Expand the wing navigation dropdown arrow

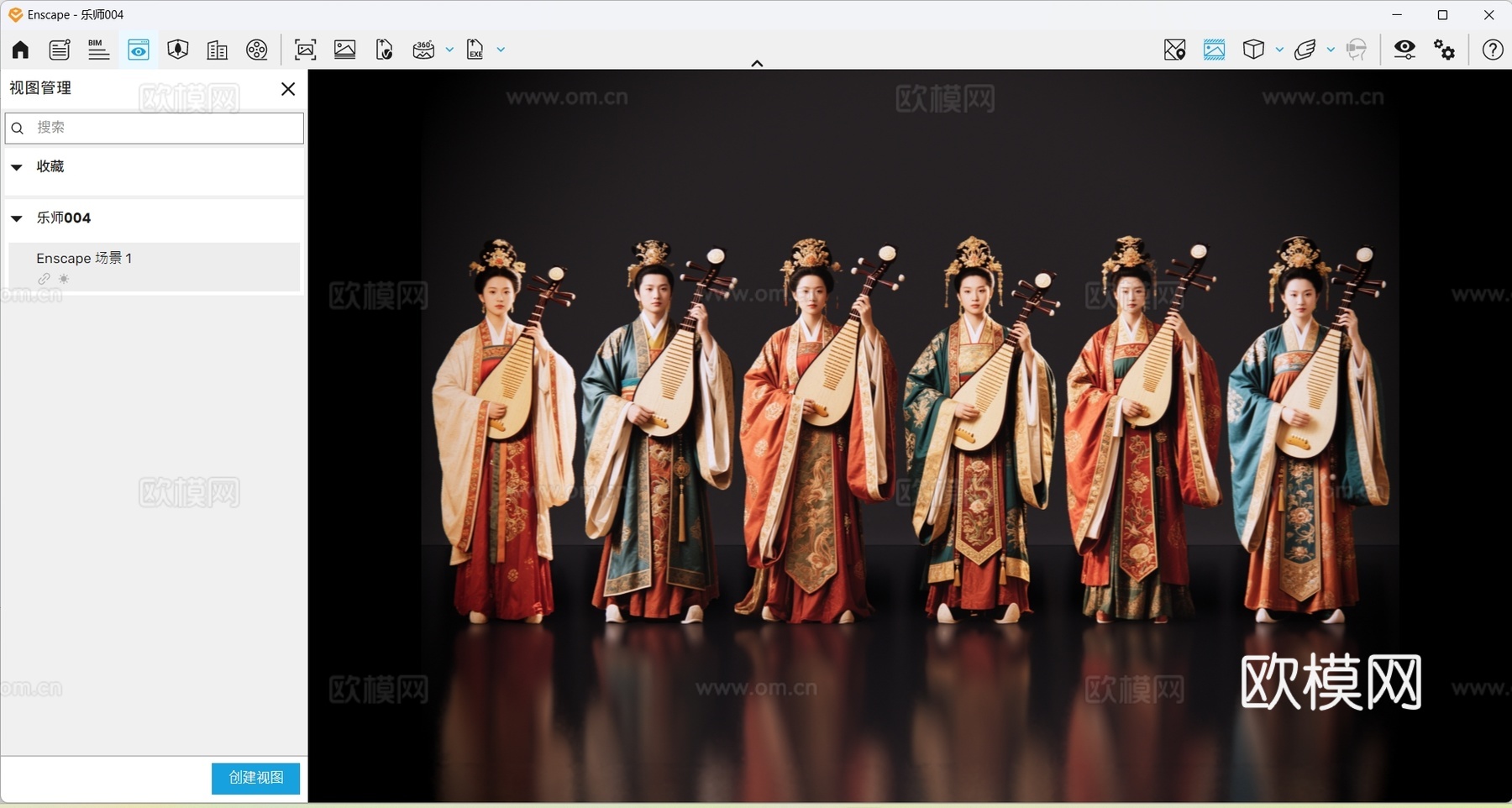(1331, 50)
